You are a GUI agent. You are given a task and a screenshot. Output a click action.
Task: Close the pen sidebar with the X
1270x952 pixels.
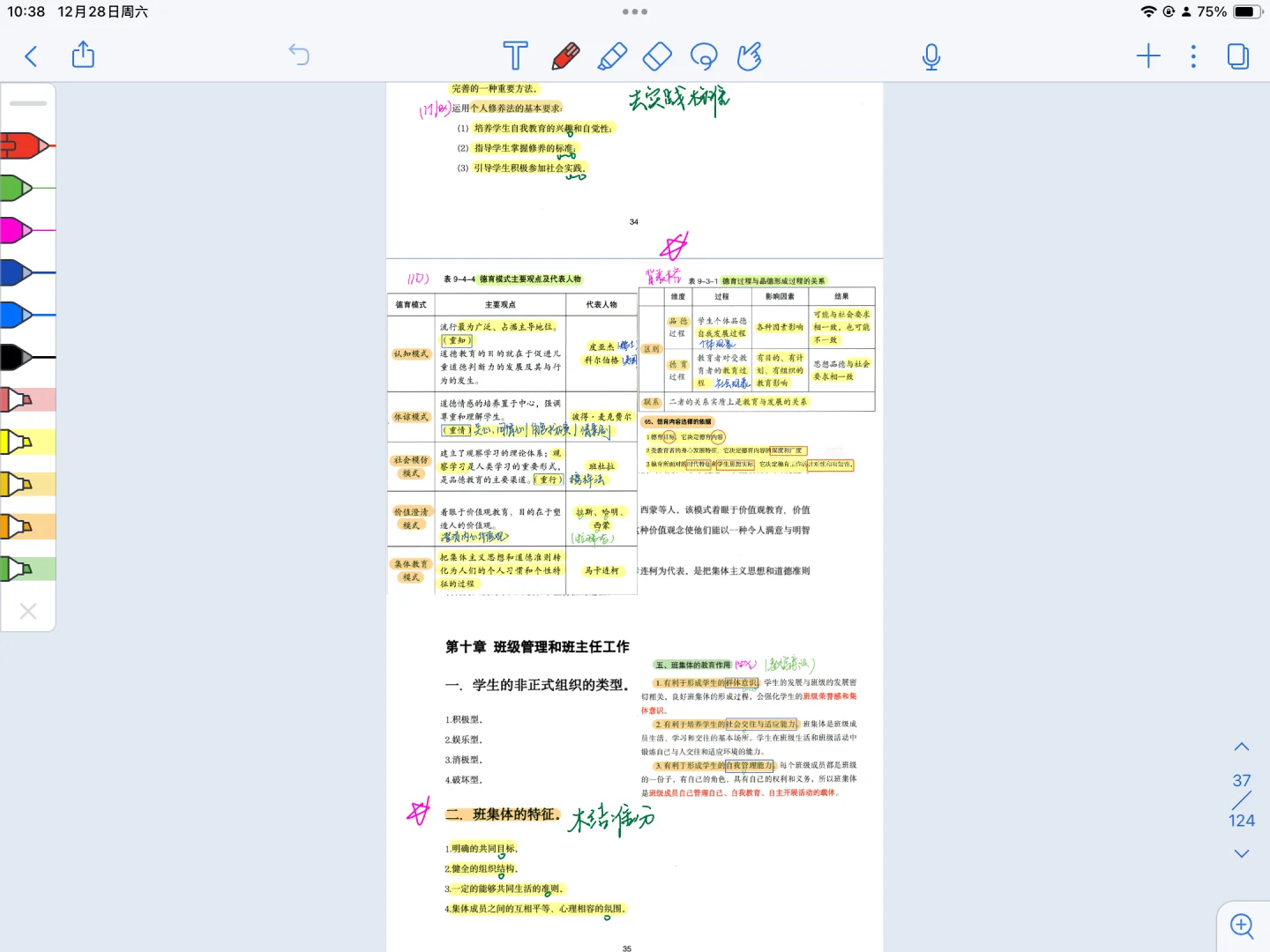coord(27,611)
